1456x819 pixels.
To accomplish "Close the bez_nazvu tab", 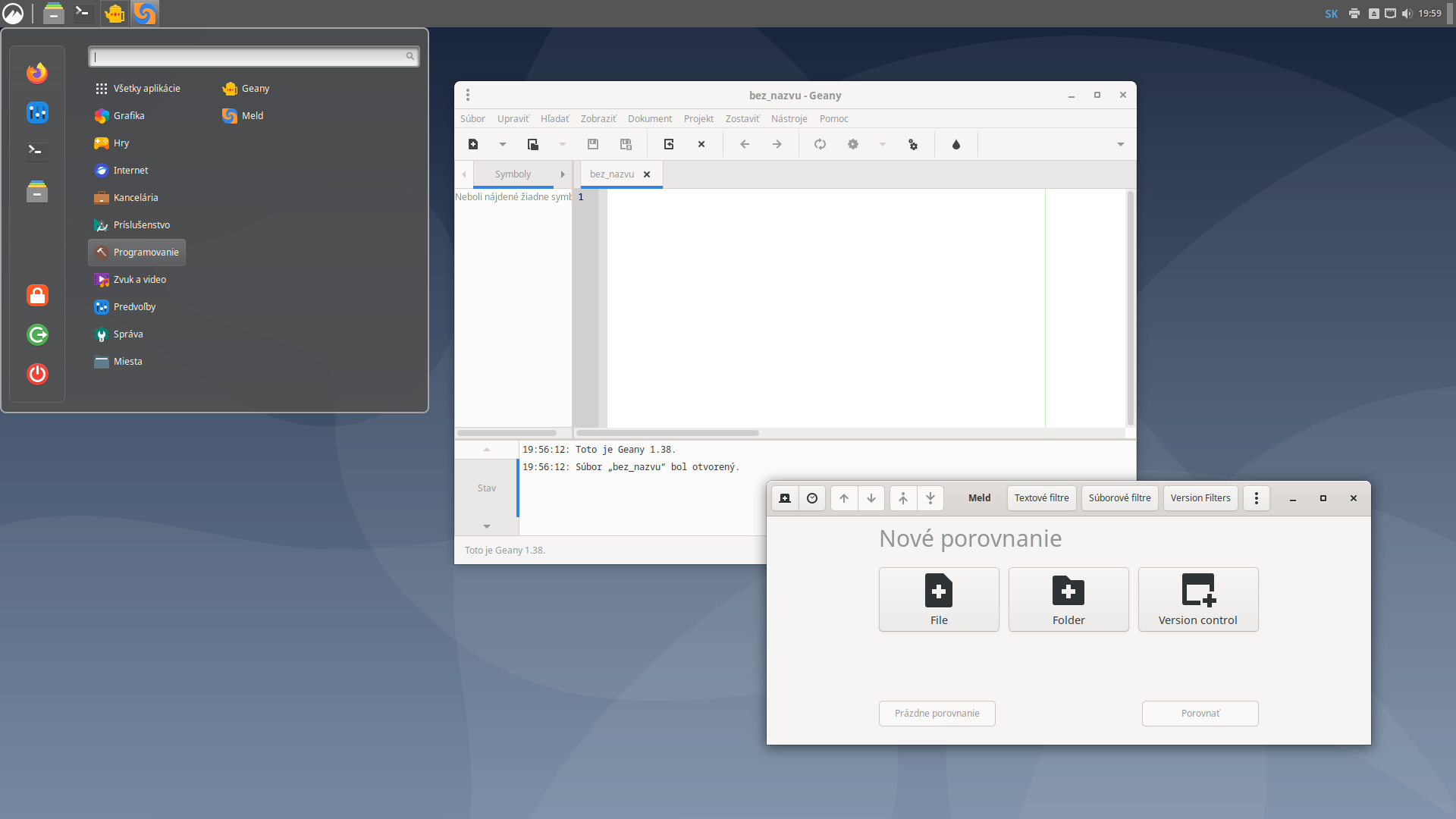I will pos(647,174).
